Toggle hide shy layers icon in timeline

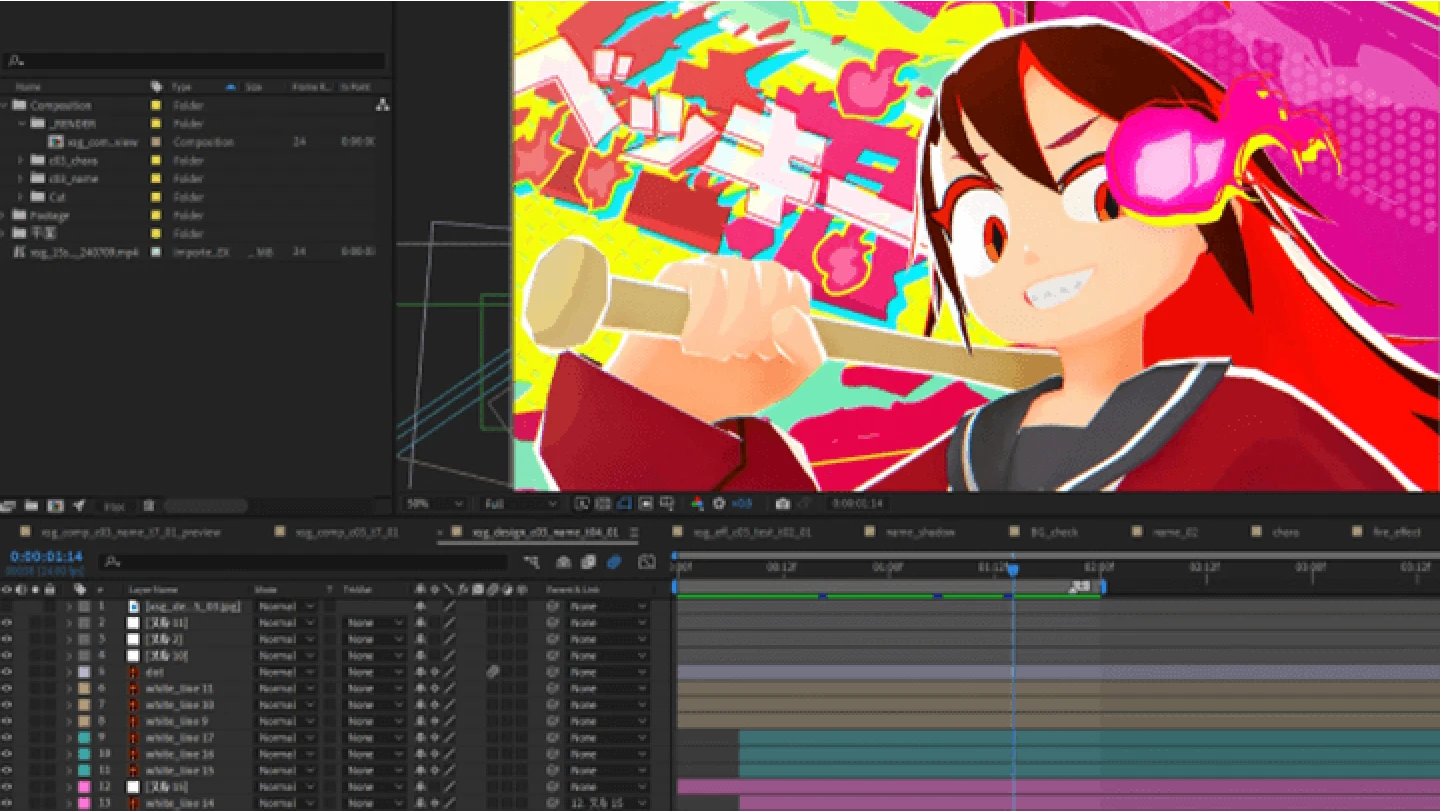563,562
